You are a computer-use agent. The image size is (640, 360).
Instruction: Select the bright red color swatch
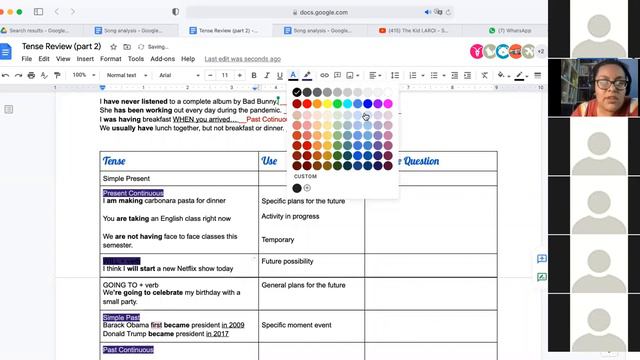(307, 104)
